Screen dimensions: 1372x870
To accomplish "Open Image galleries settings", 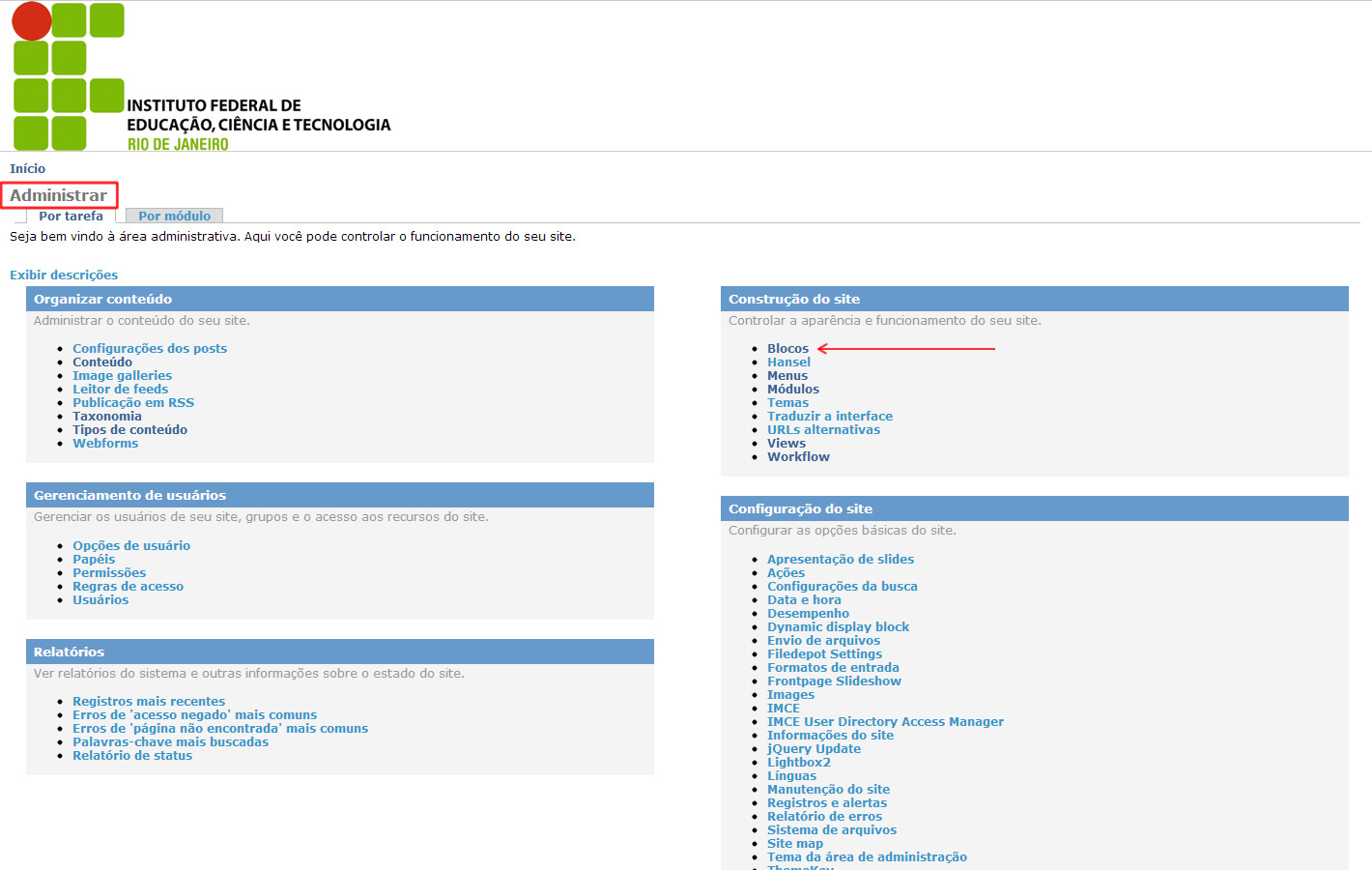I will [122, 376].
